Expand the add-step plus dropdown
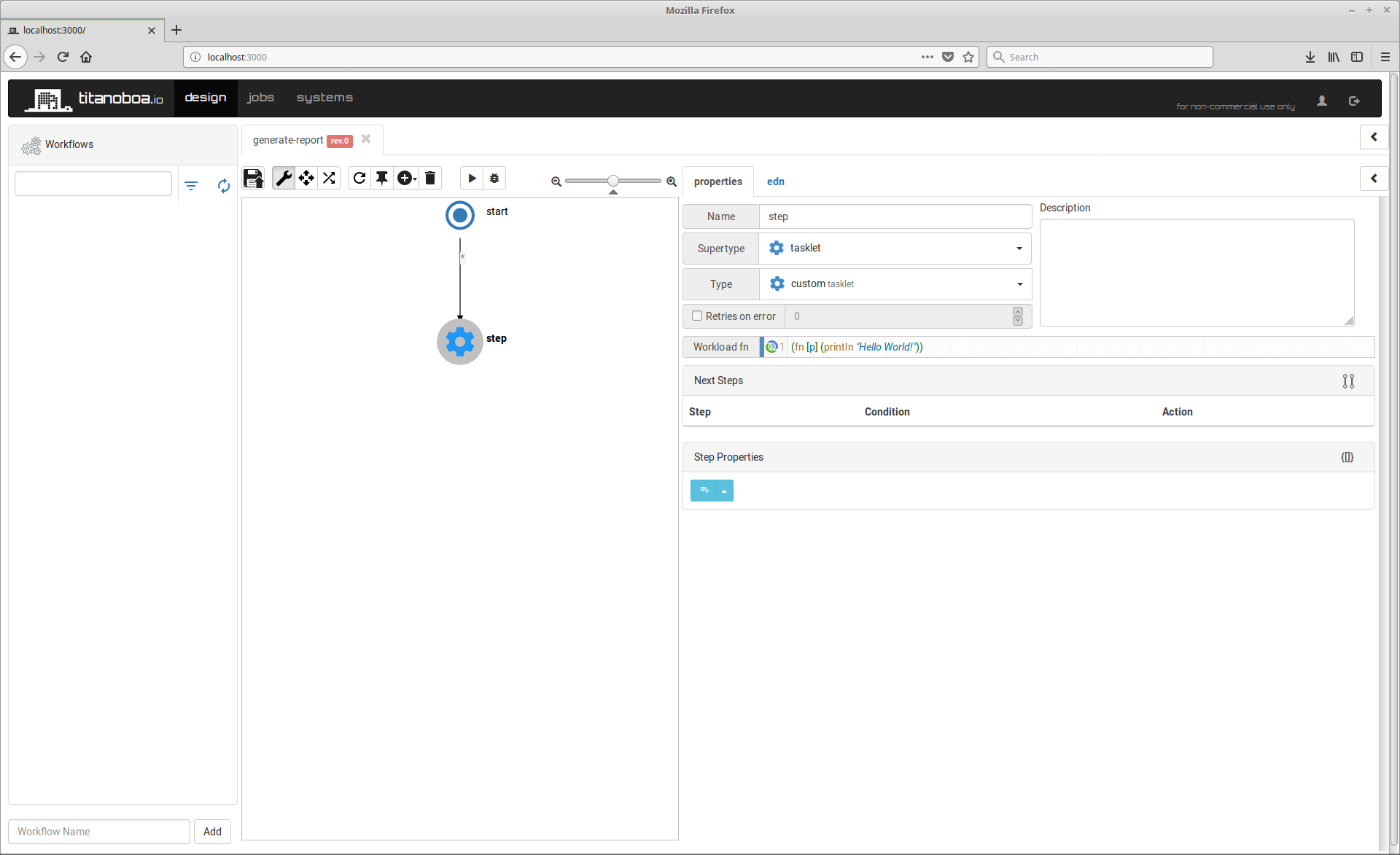The height and width of the screenshot is (855, 1400). coord(407,179)
